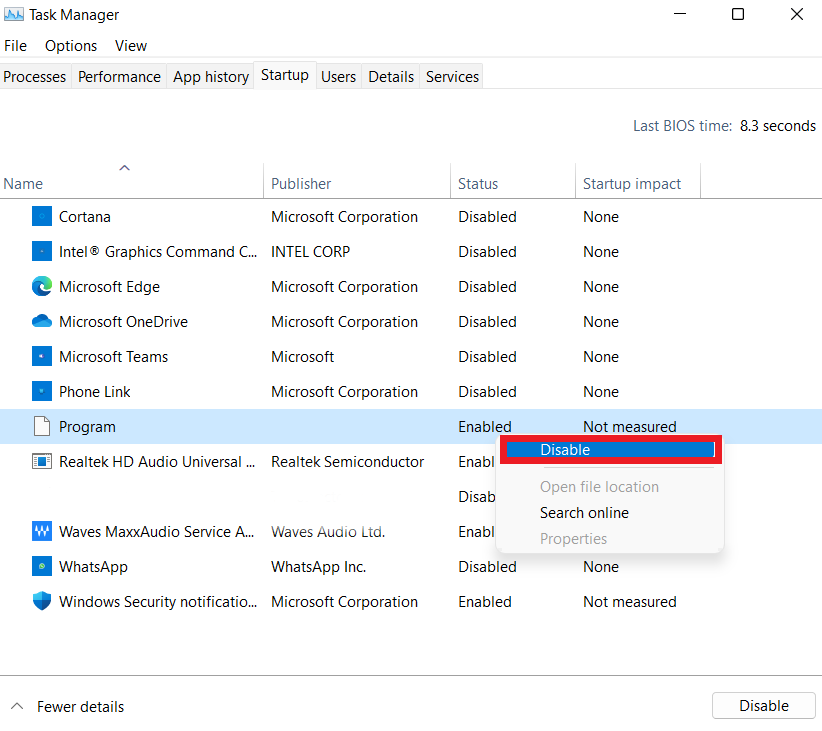Click the Intel Graphics Command Center icon
Screen dimensions: 822x731
pyautogui.click(x=41, y=252)
